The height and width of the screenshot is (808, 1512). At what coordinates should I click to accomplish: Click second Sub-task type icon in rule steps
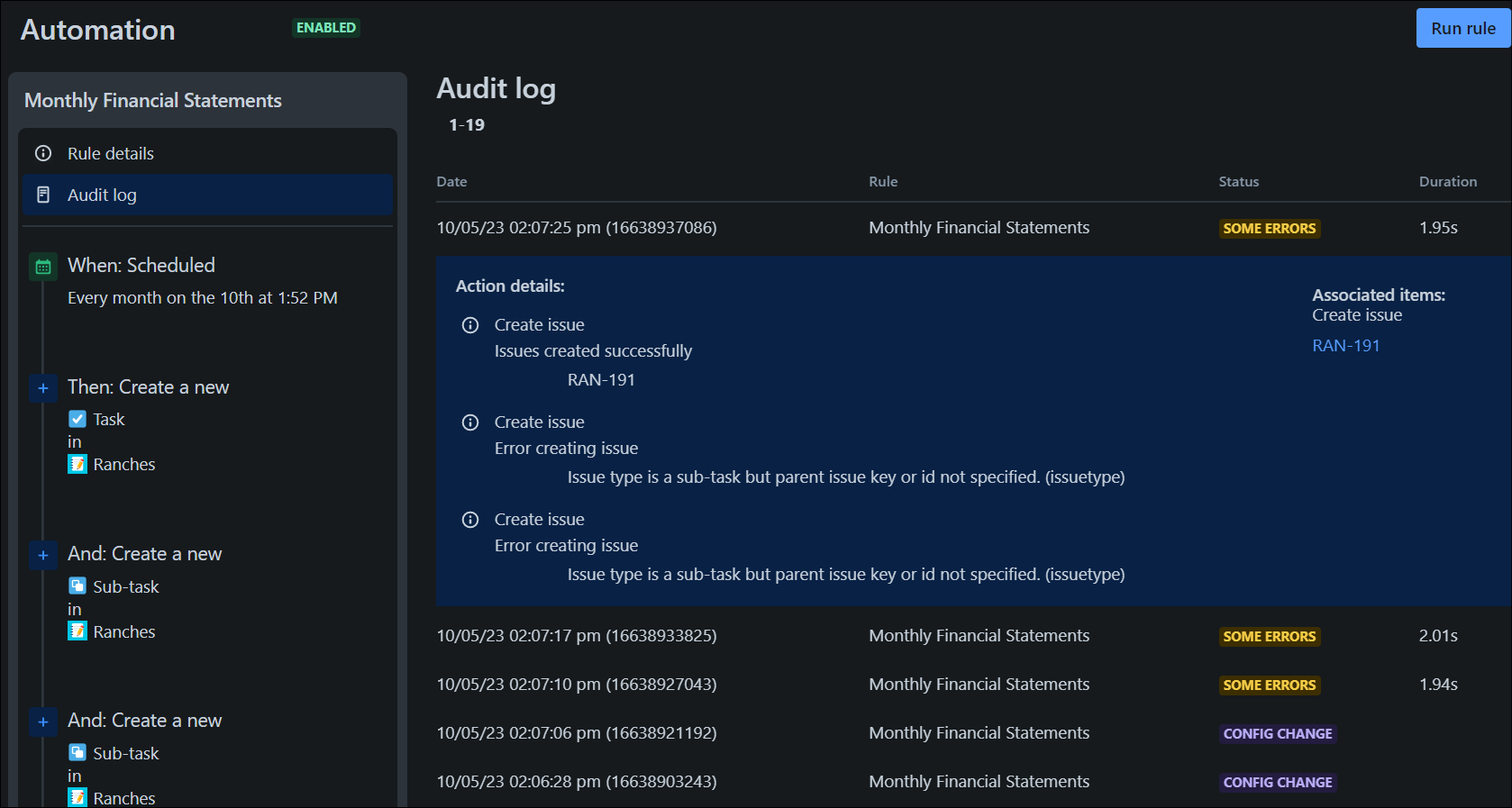click(x=77, y=752)
